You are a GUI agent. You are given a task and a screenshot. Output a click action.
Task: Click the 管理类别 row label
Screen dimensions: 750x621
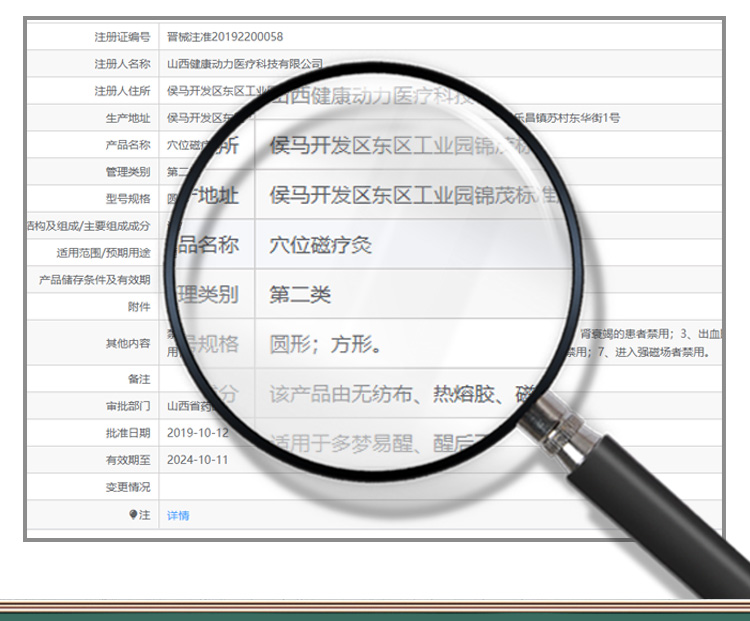click(x=128, y=172)
